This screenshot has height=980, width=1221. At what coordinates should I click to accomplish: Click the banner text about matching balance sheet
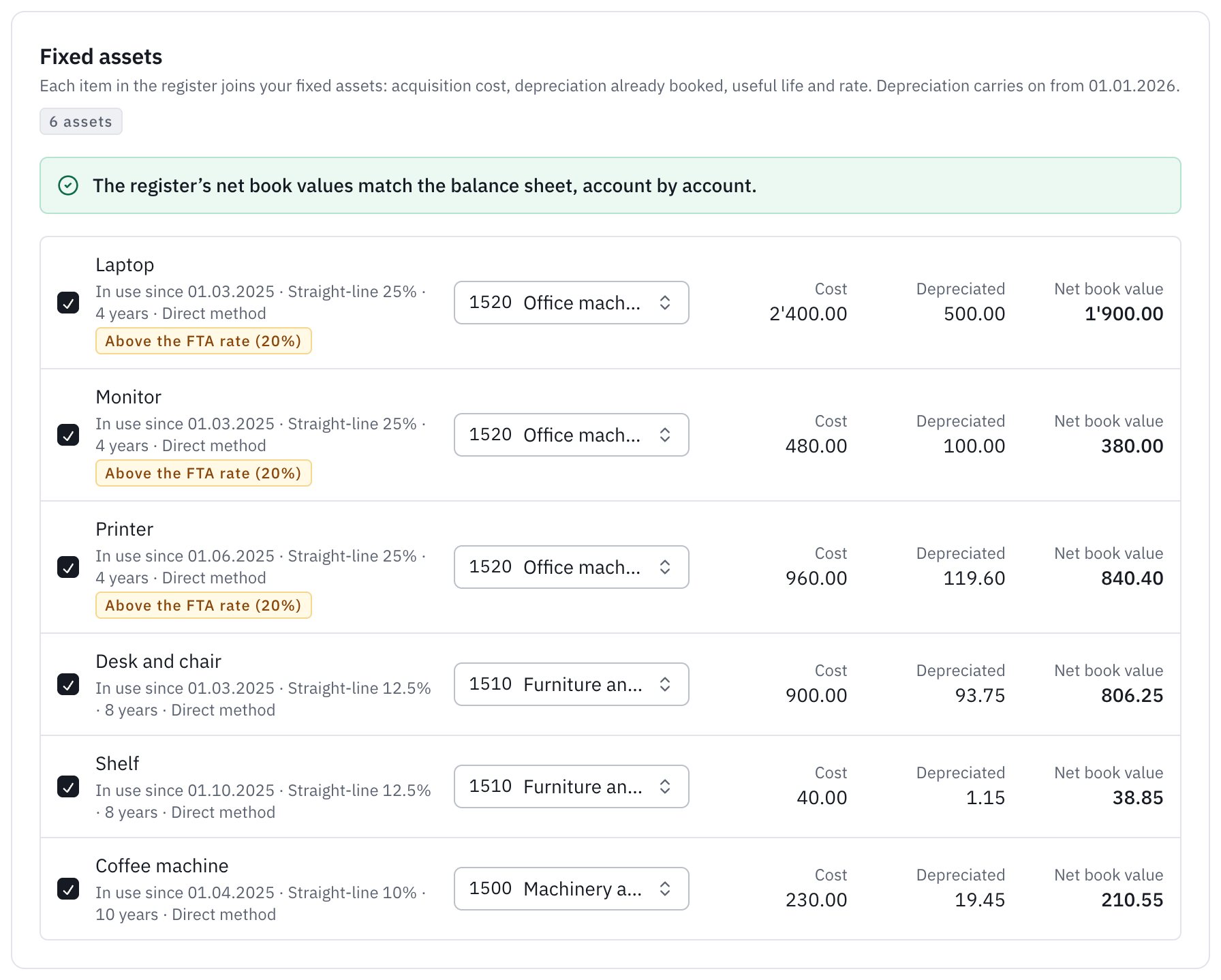pos(424,185)
